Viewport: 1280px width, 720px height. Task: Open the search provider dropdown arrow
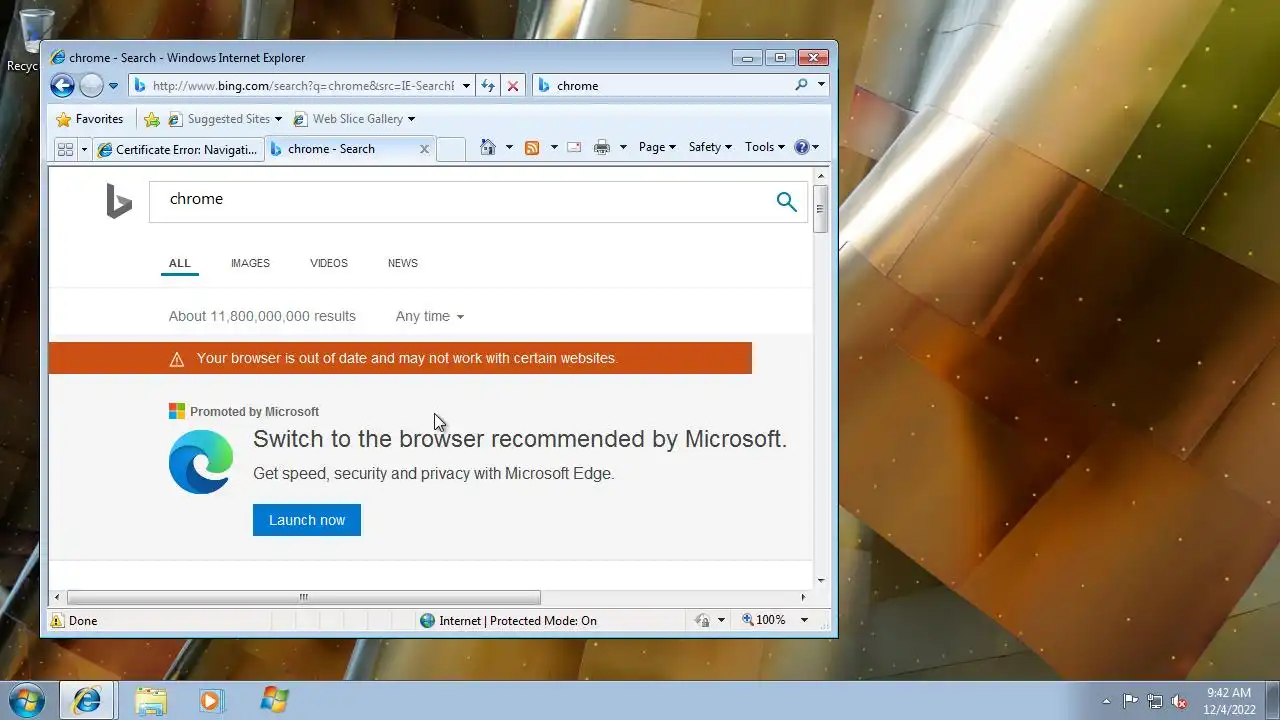821,85
